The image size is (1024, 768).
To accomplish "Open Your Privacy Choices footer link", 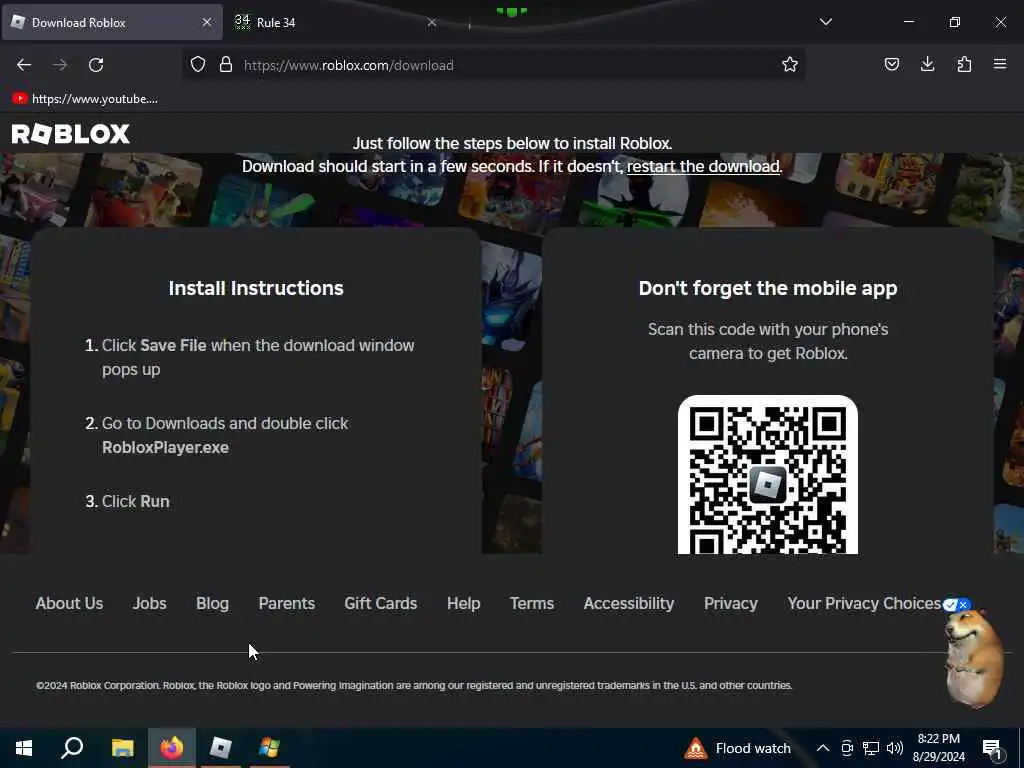I will pos(864,603).
